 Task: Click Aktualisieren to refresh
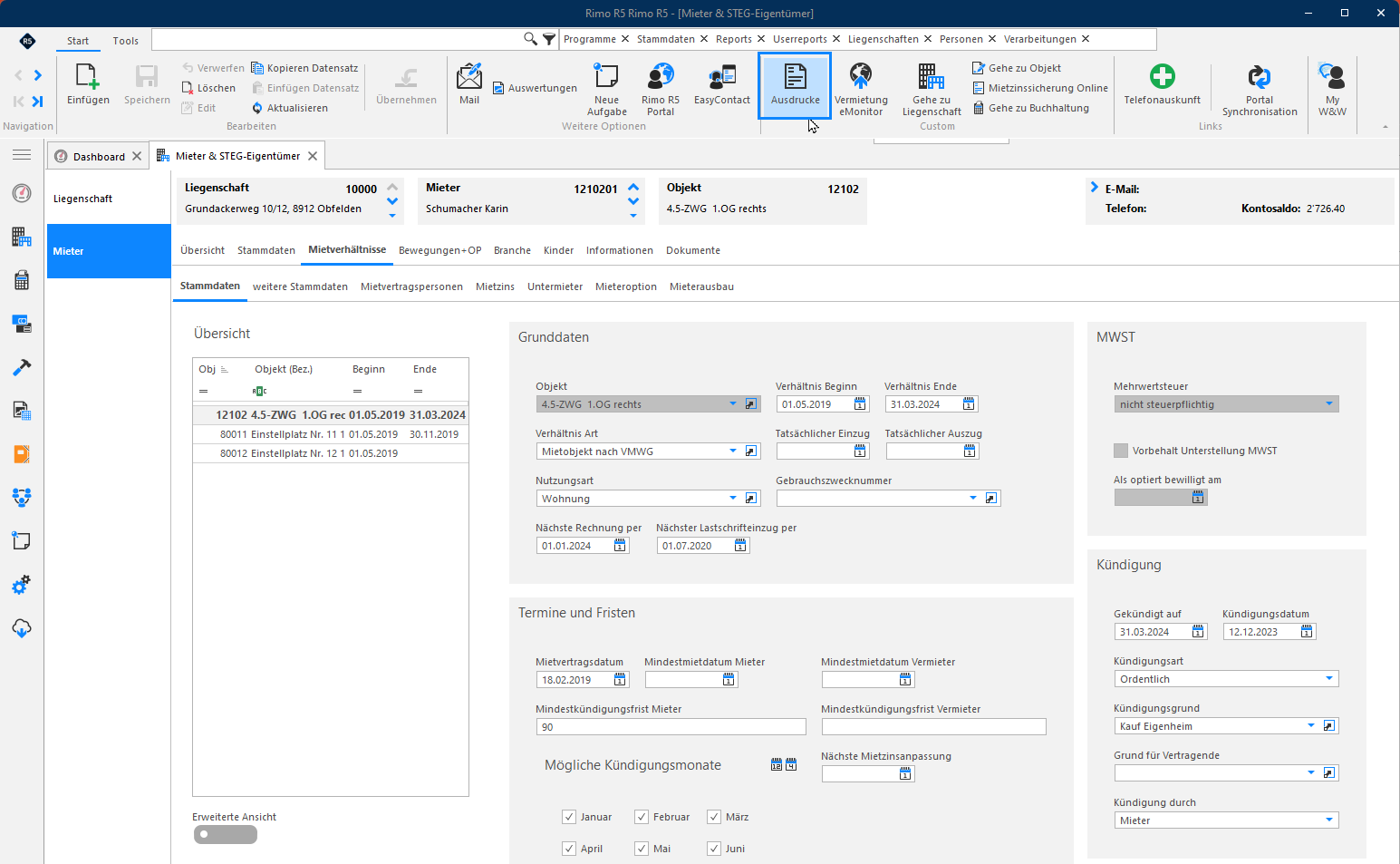(x=290, y=108)
